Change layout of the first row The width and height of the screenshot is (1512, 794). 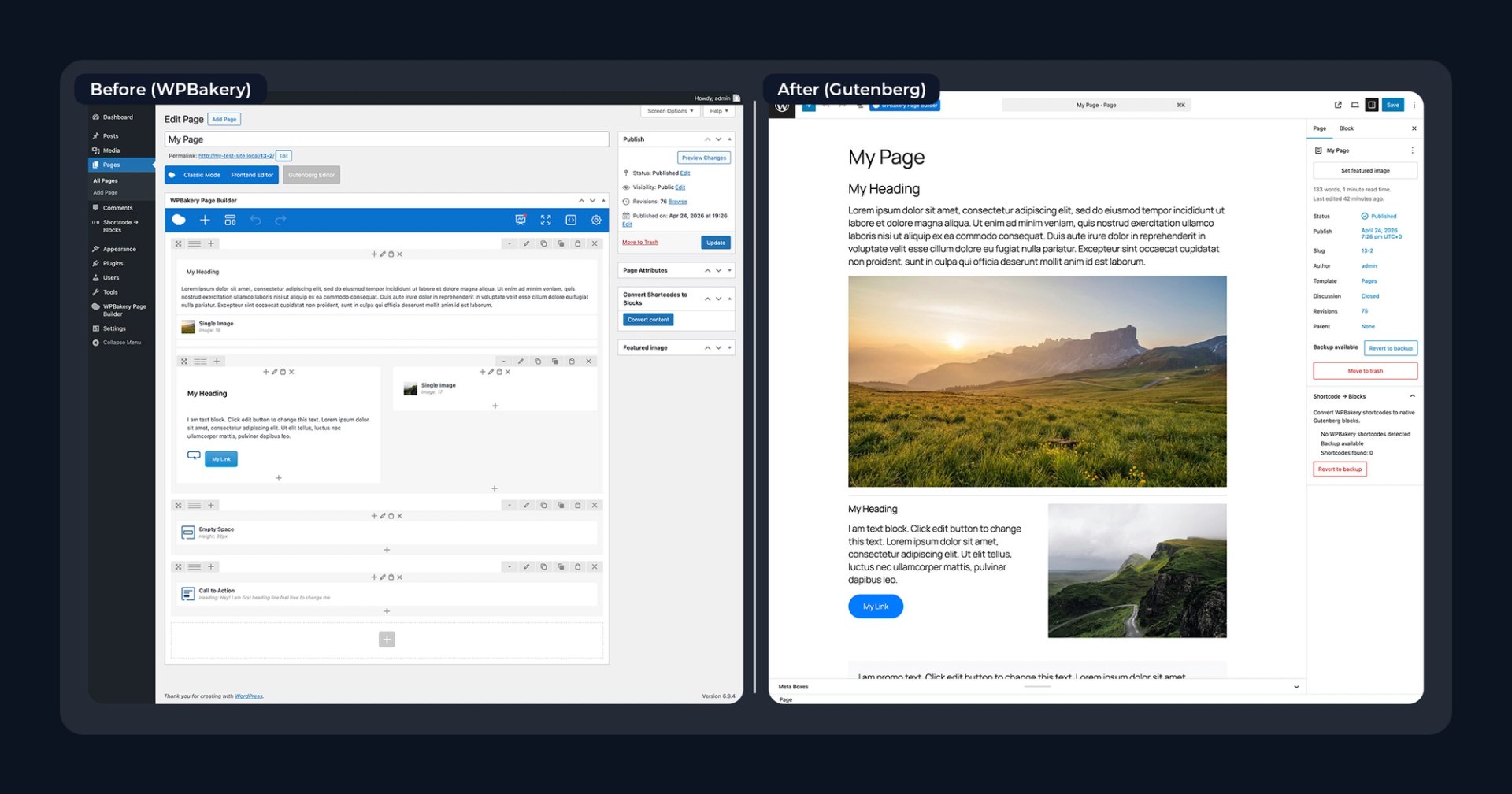194,243
